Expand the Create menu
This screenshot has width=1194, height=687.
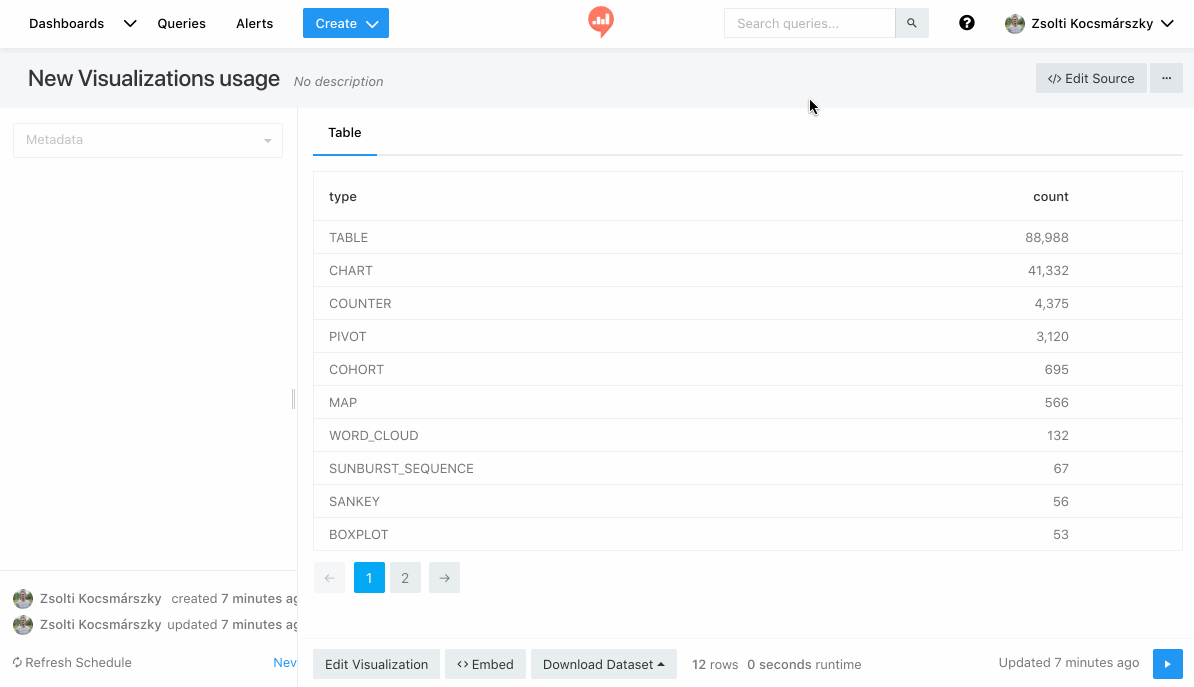pyautogui.click(x=345, y=22)
